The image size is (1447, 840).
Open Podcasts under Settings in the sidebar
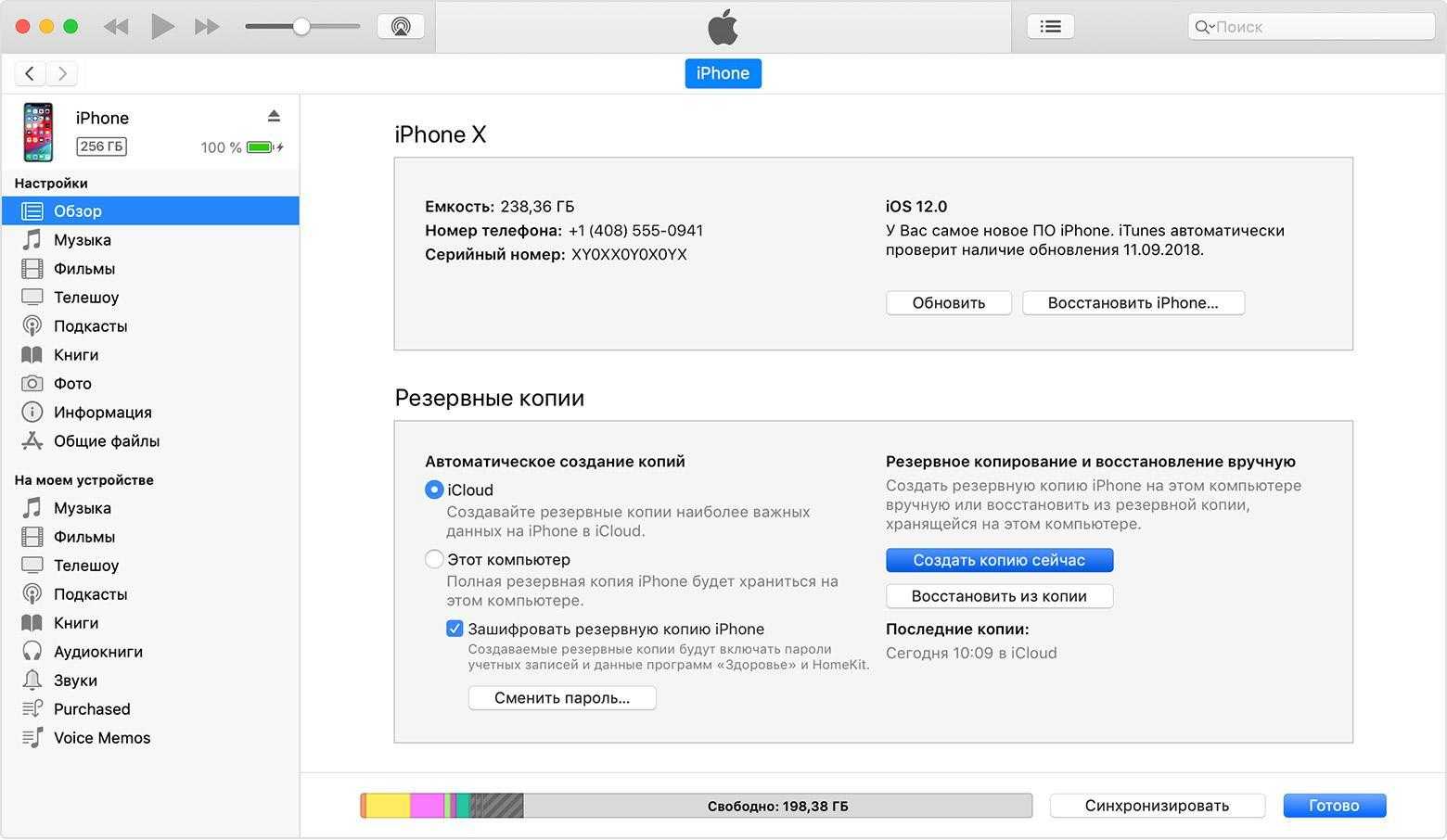[x=90, y=326]
